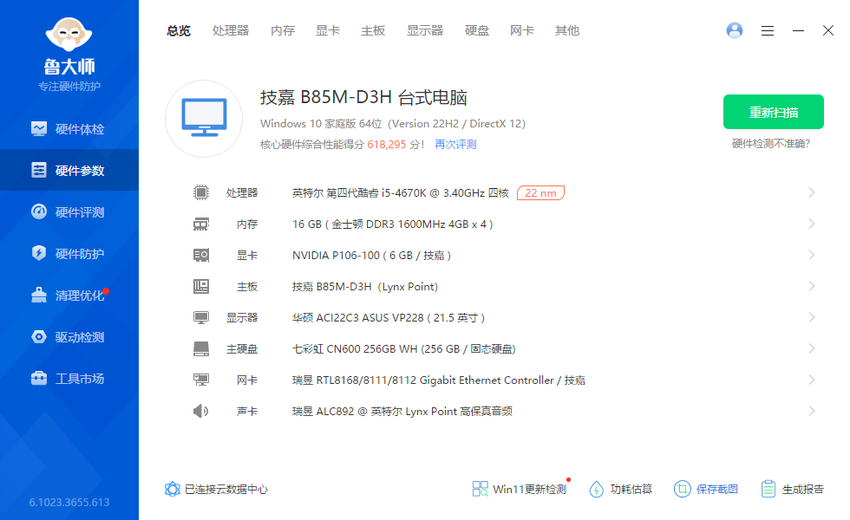
Task: Click 七彩虹 CN600 256GB disk text
Action: click(x=404, y=349)
